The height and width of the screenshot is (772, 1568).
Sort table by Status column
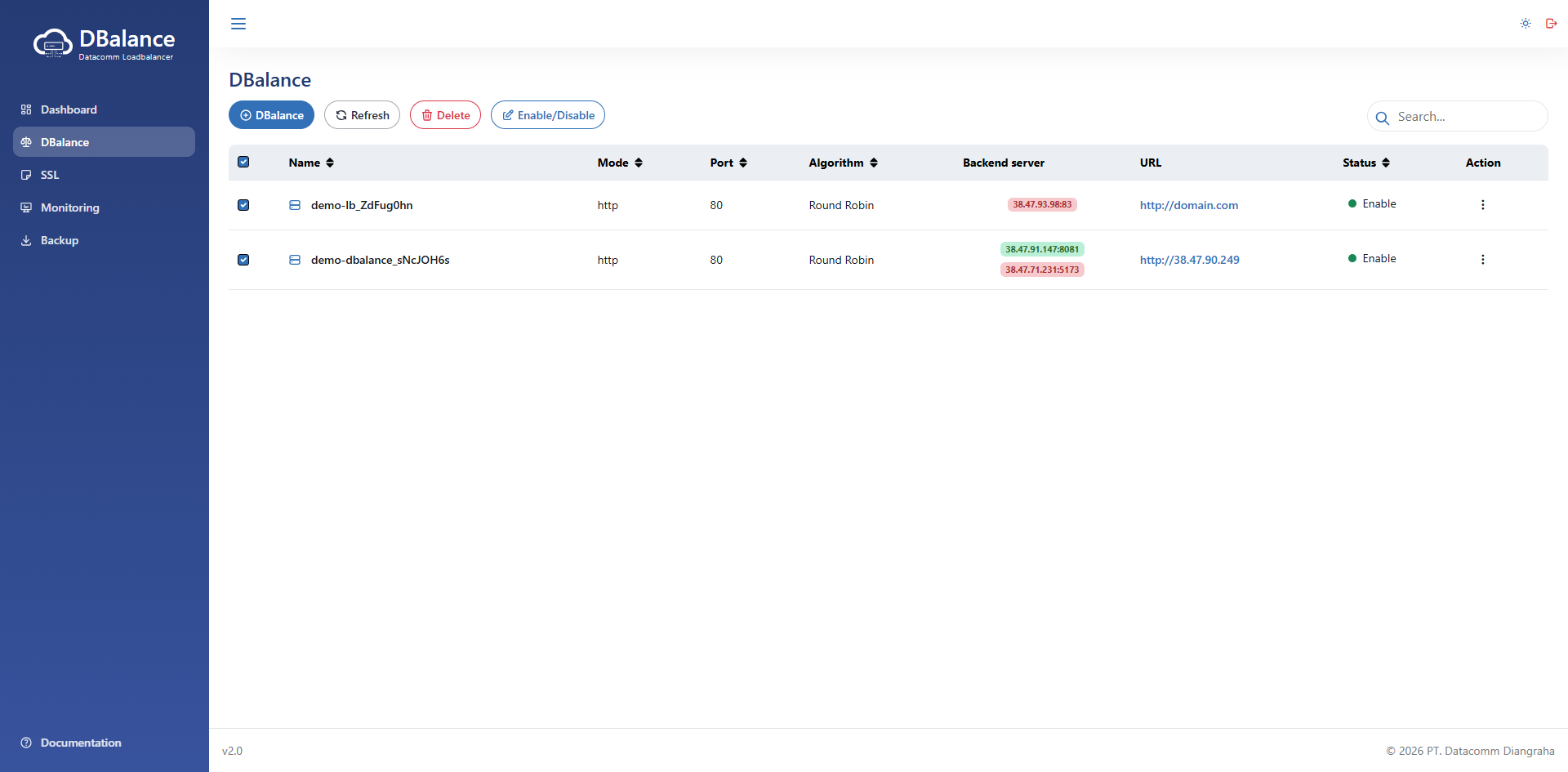[1365, 163]
